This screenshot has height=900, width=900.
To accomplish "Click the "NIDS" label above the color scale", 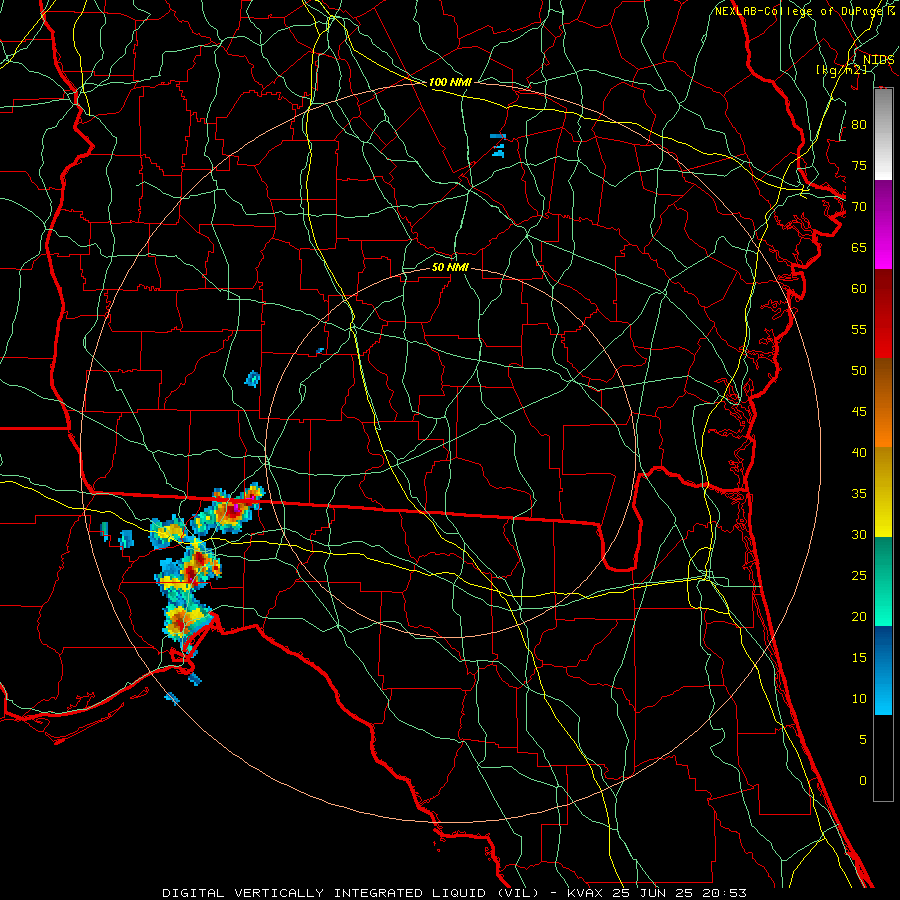I will click(x=878, y=60).
